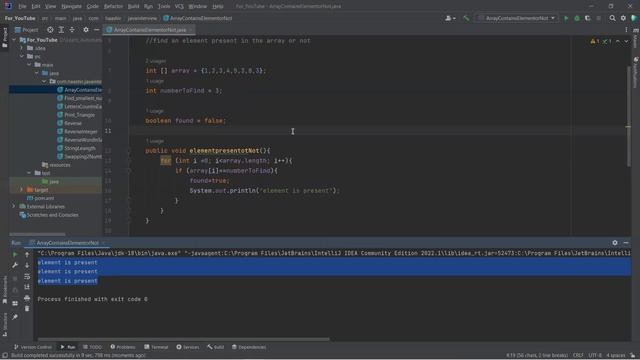Screen dimensions: 640x360
Task: Toggle Bookmarks tool window on left stripe
Action: click(4, 289)
